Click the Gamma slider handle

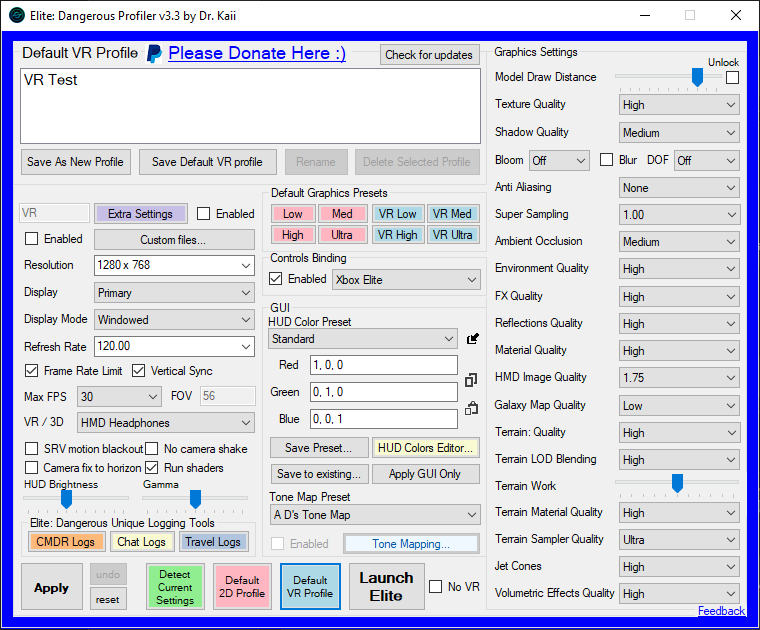pos(195,499)
